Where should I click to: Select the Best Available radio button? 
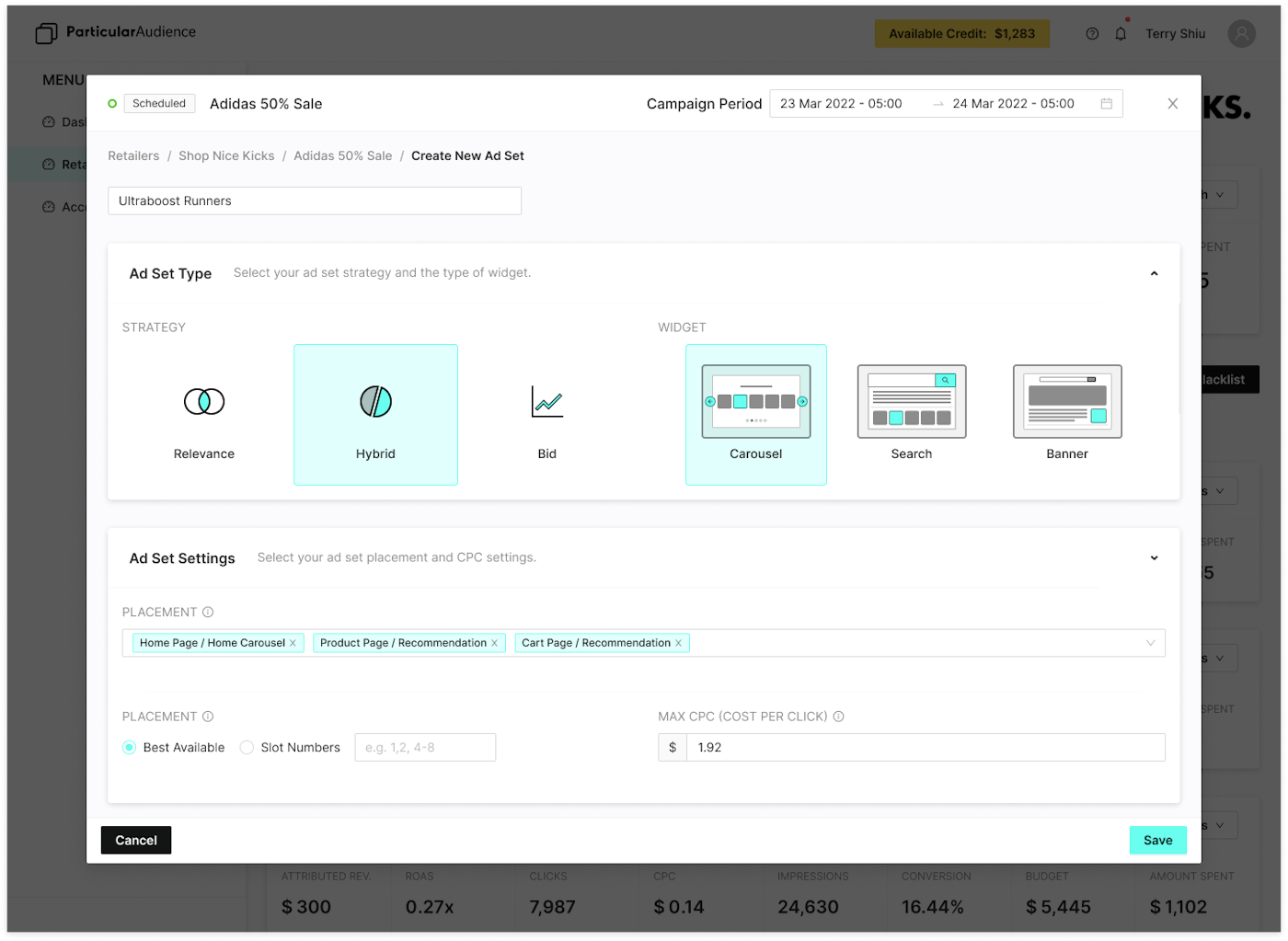pos(130,748)
